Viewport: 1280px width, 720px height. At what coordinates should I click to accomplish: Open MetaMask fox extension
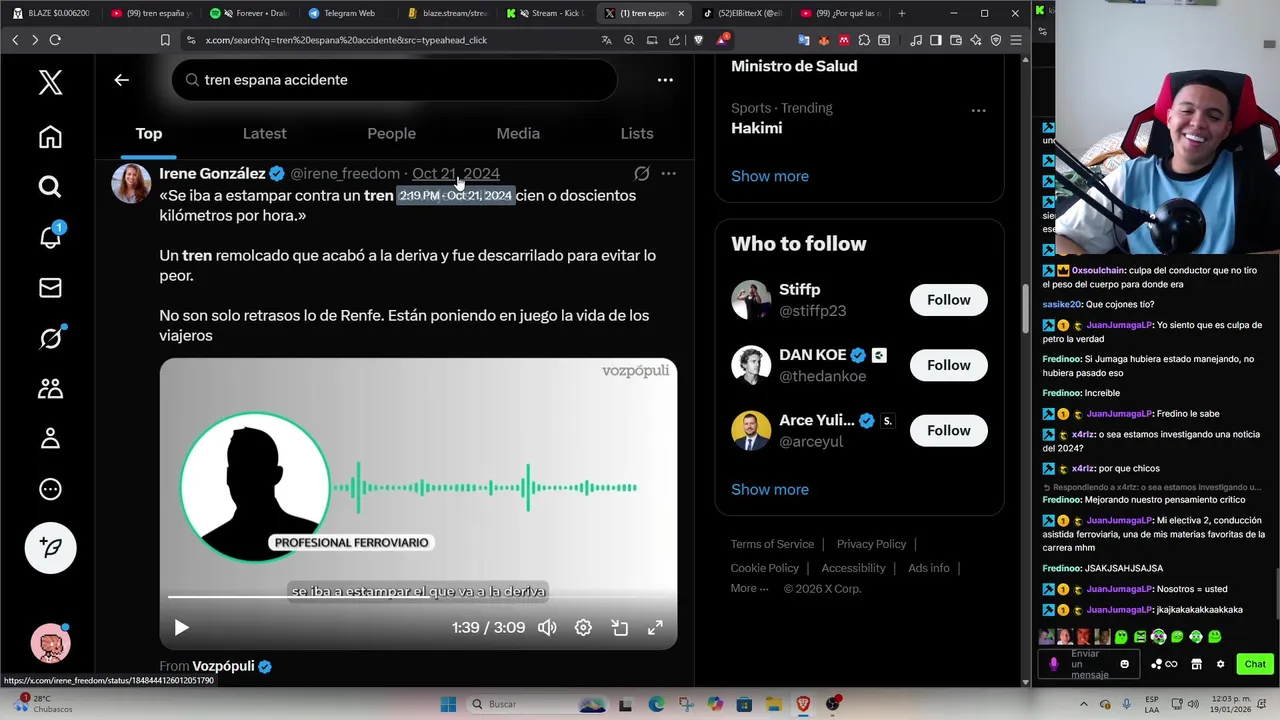tap(824, 40)
